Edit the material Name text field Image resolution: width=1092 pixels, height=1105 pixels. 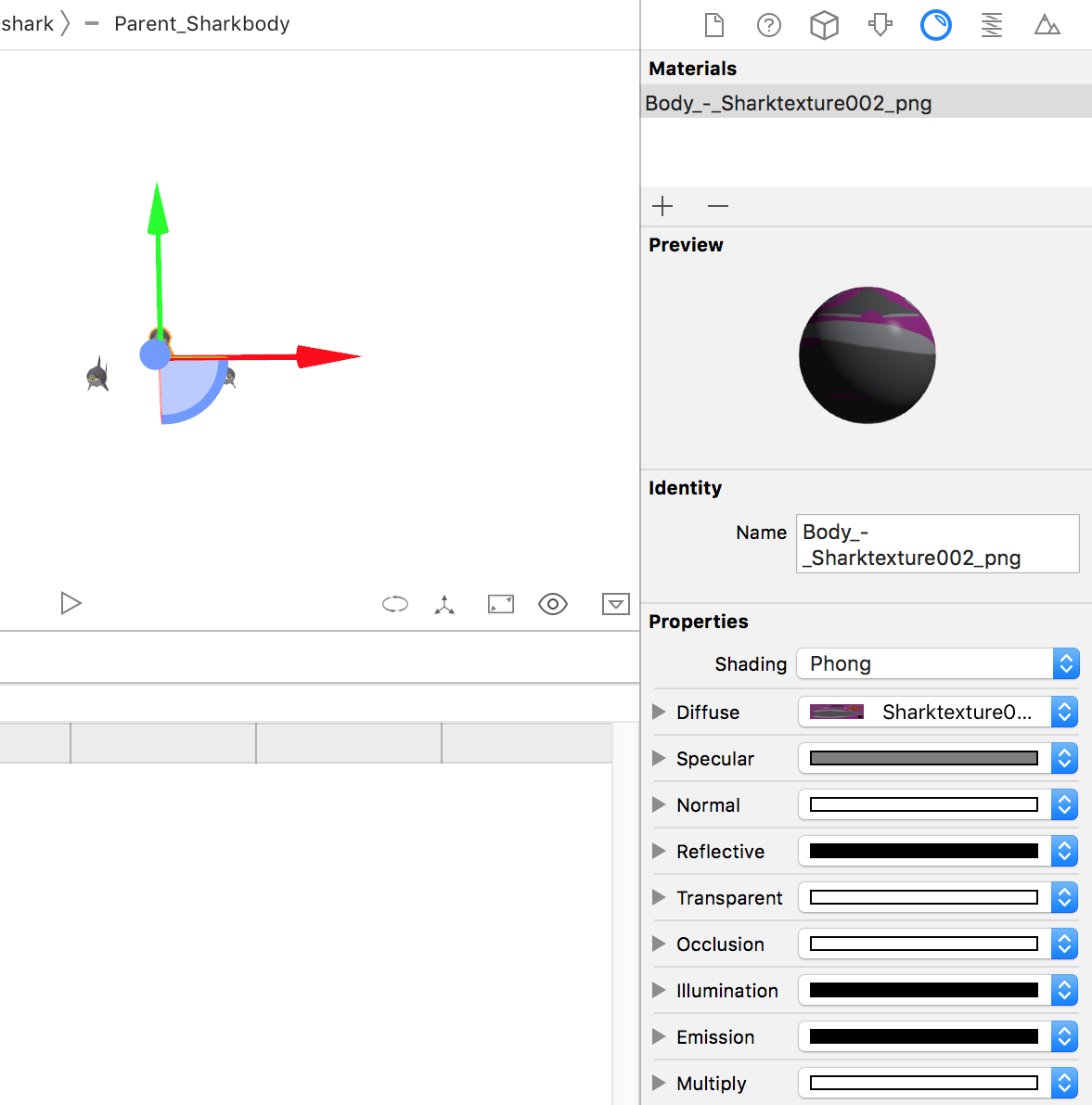tap(937, 544)
